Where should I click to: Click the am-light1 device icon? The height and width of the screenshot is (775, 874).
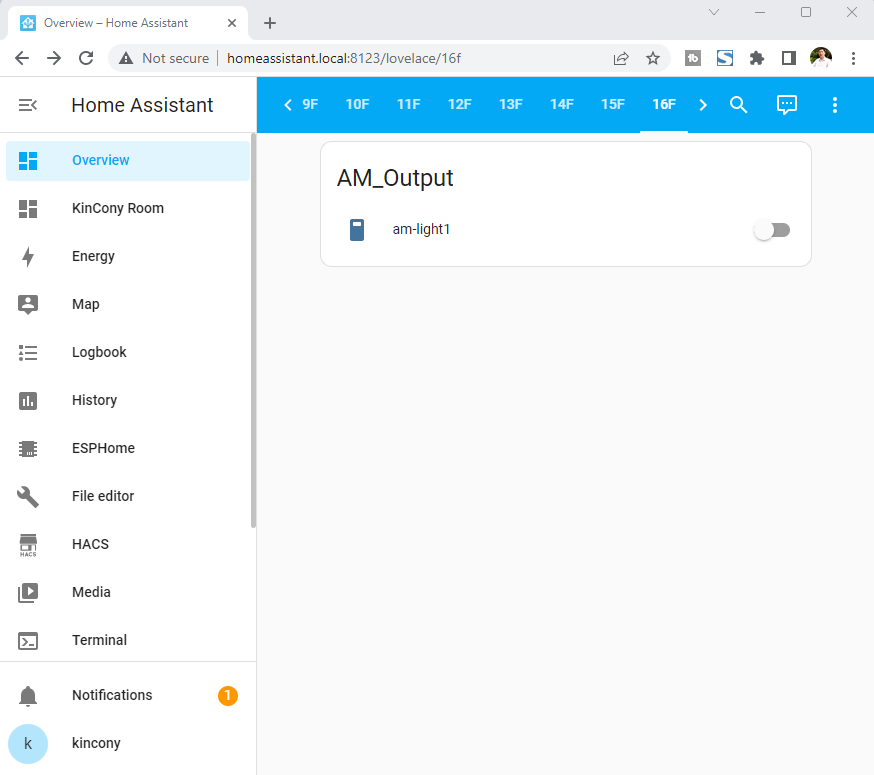click(357, 230)
